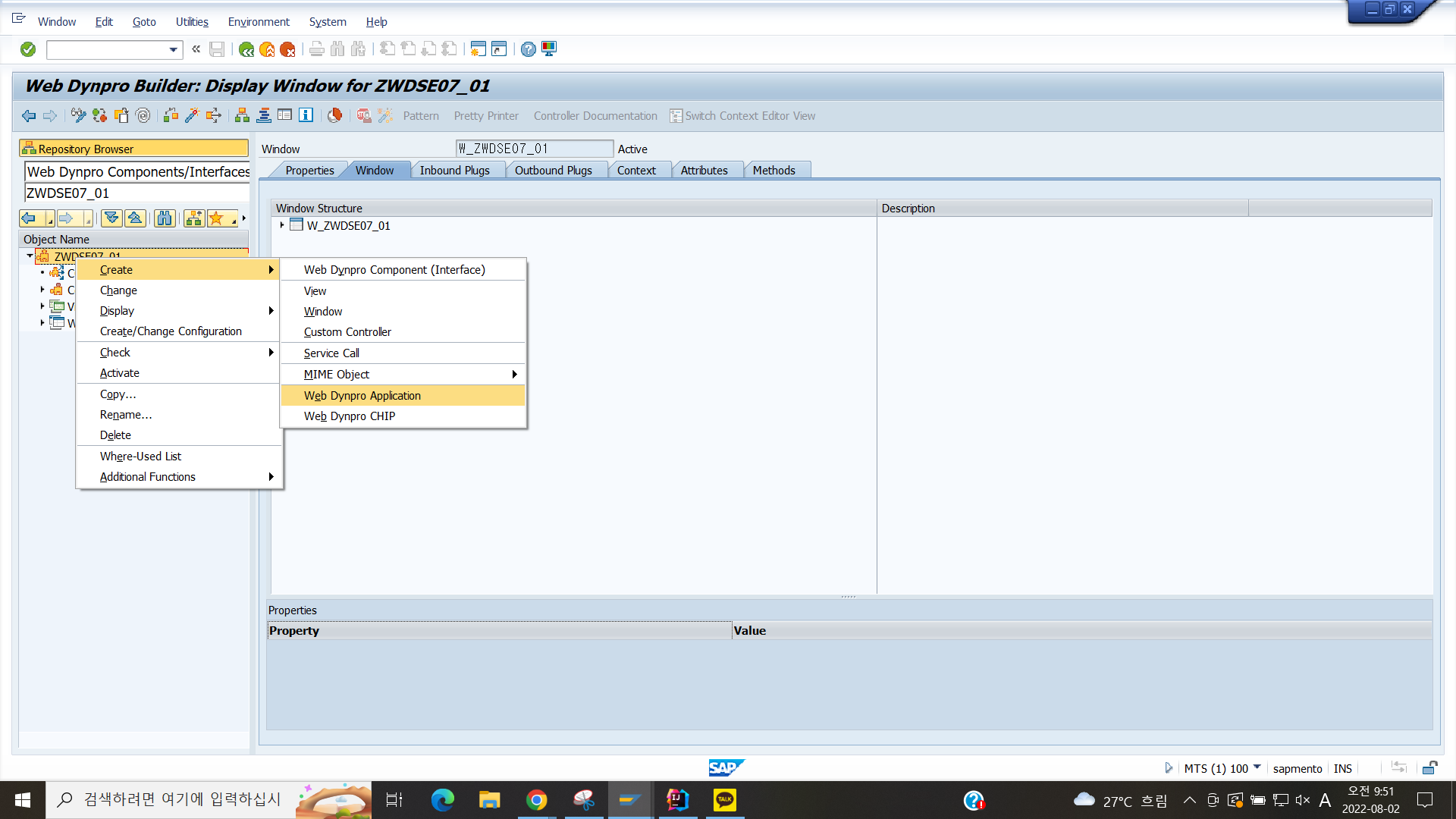Screen dimensions: 1456x819
Task: Click the blue information 'i' icon
Action: pos(306,115)
